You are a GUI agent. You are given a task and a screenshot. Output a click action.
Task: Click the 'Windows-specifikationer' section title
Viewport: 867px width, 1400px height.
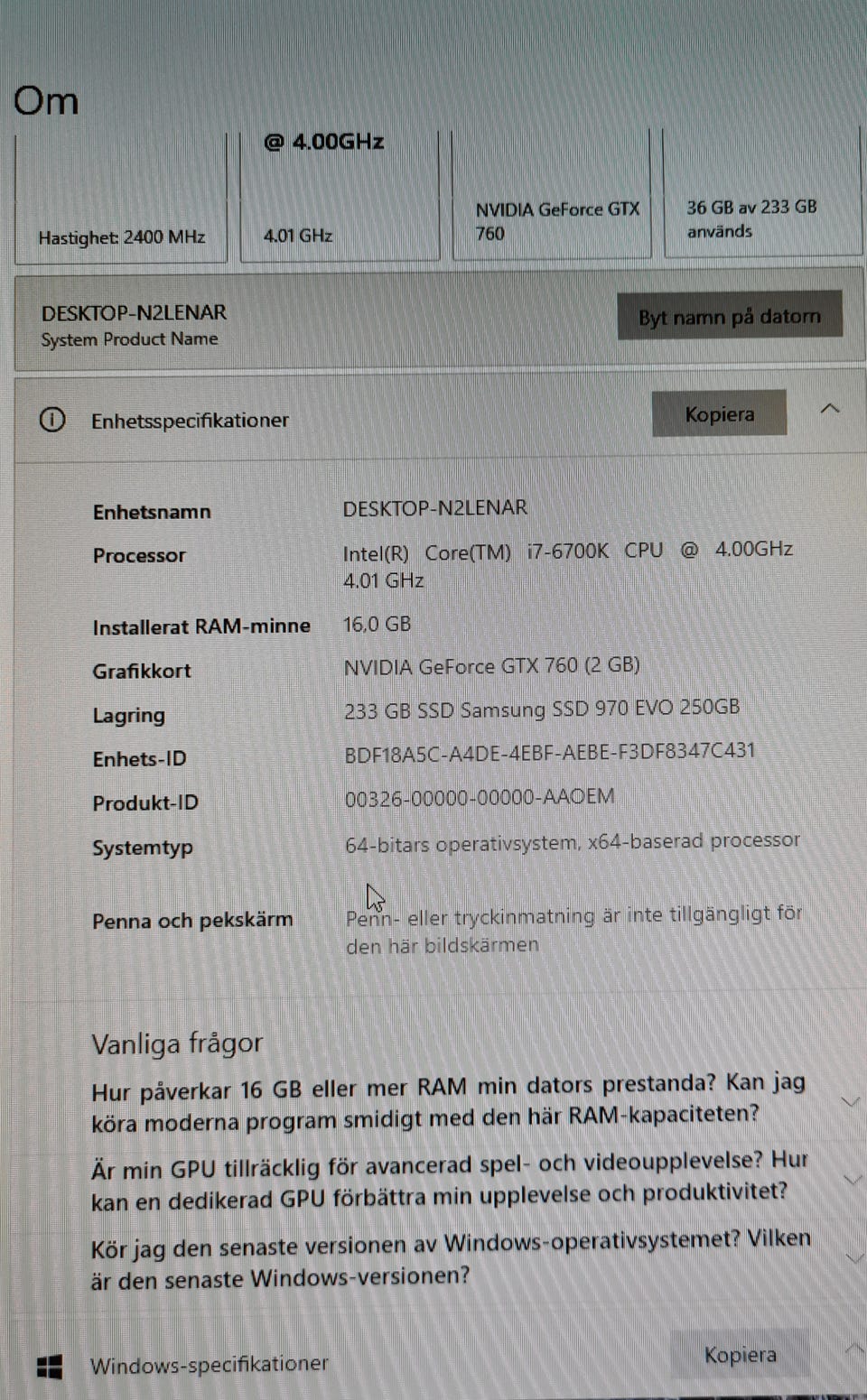pyautogui.click(x=210, y=1364)
